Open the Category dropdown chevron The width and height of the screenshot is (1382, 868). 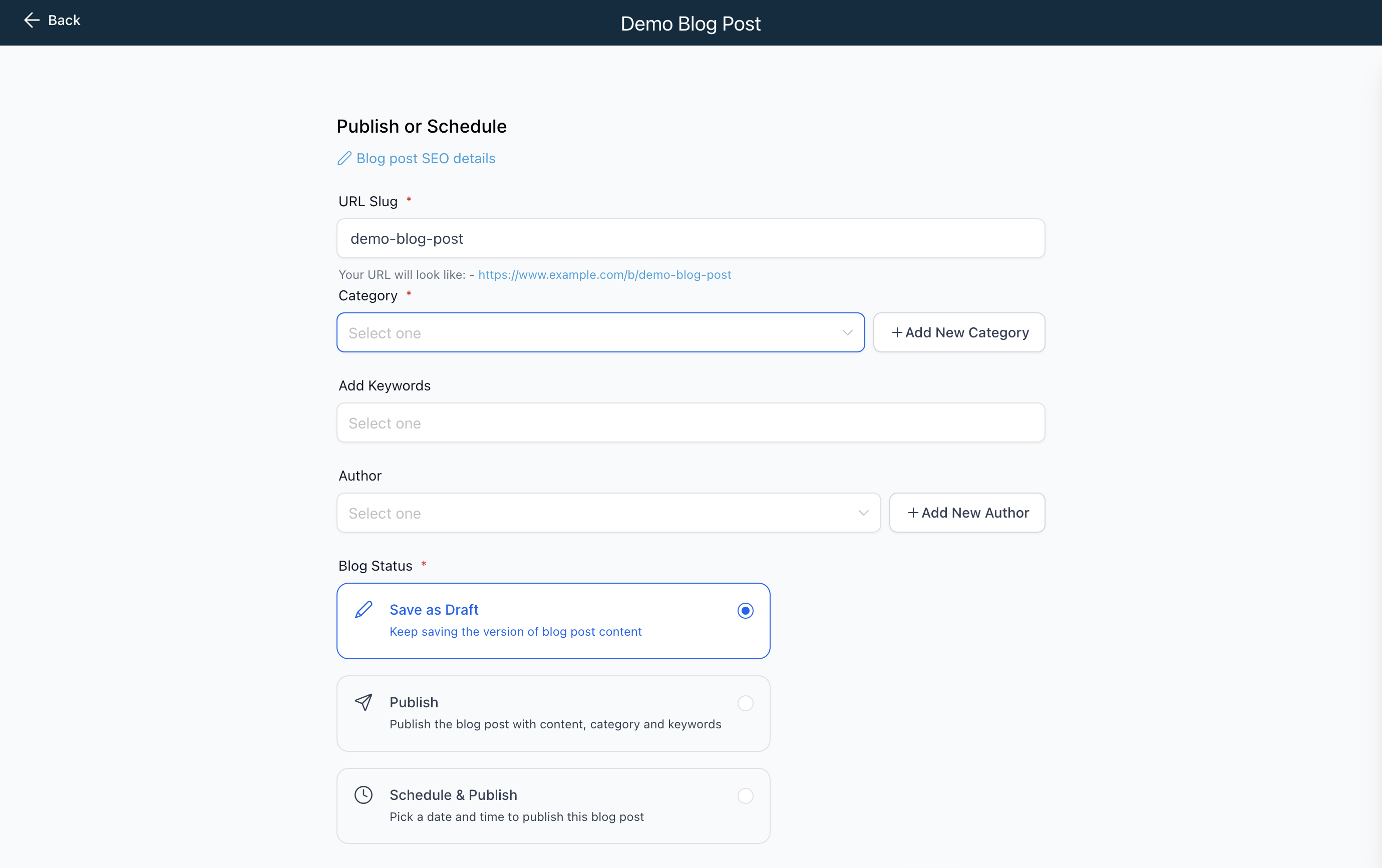pos(848,333)
